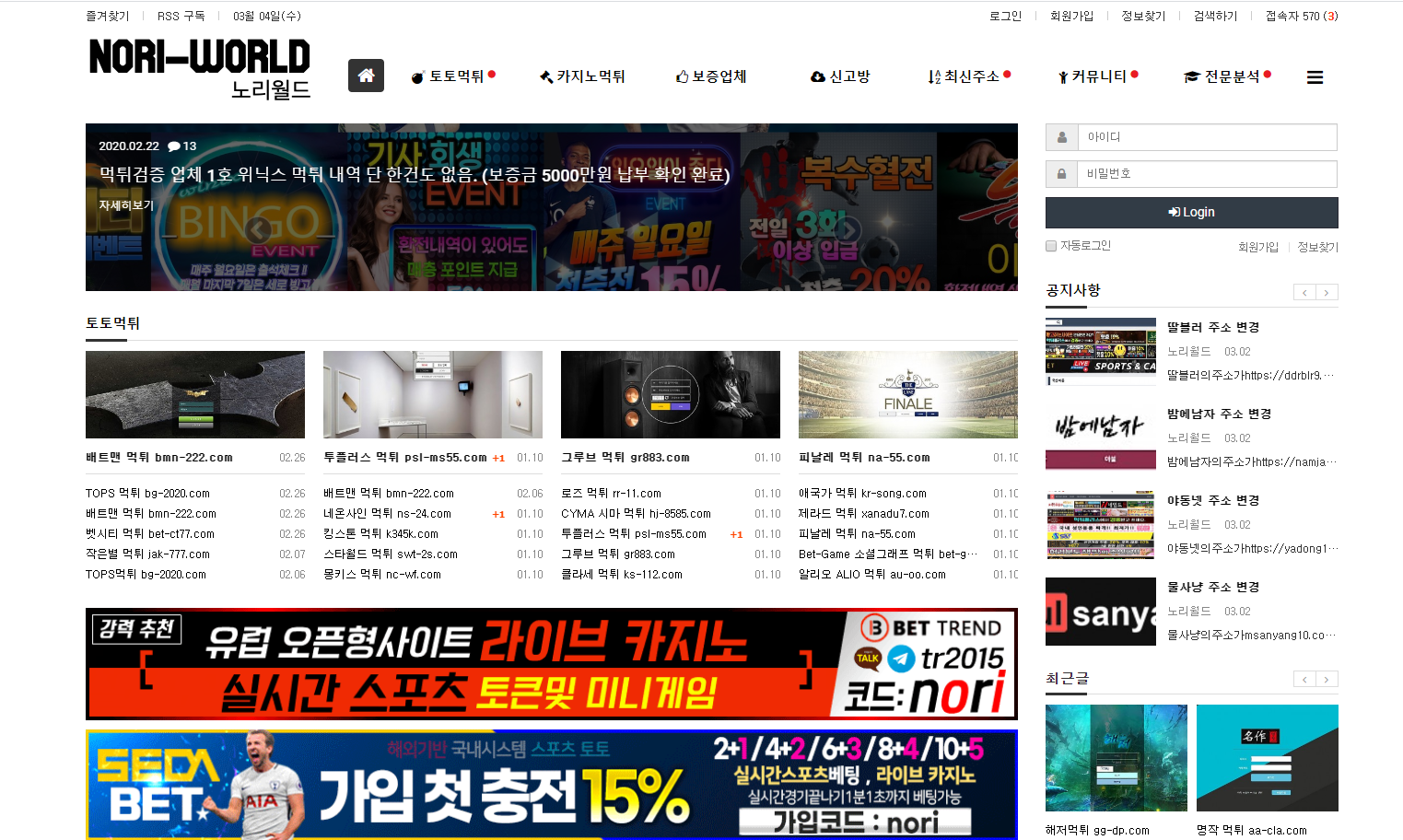This screenshot has height=840, width=1403.
Task: Open 배트맨 먹튀 bmn-222.com thumbnail
Action: point(195,394)
